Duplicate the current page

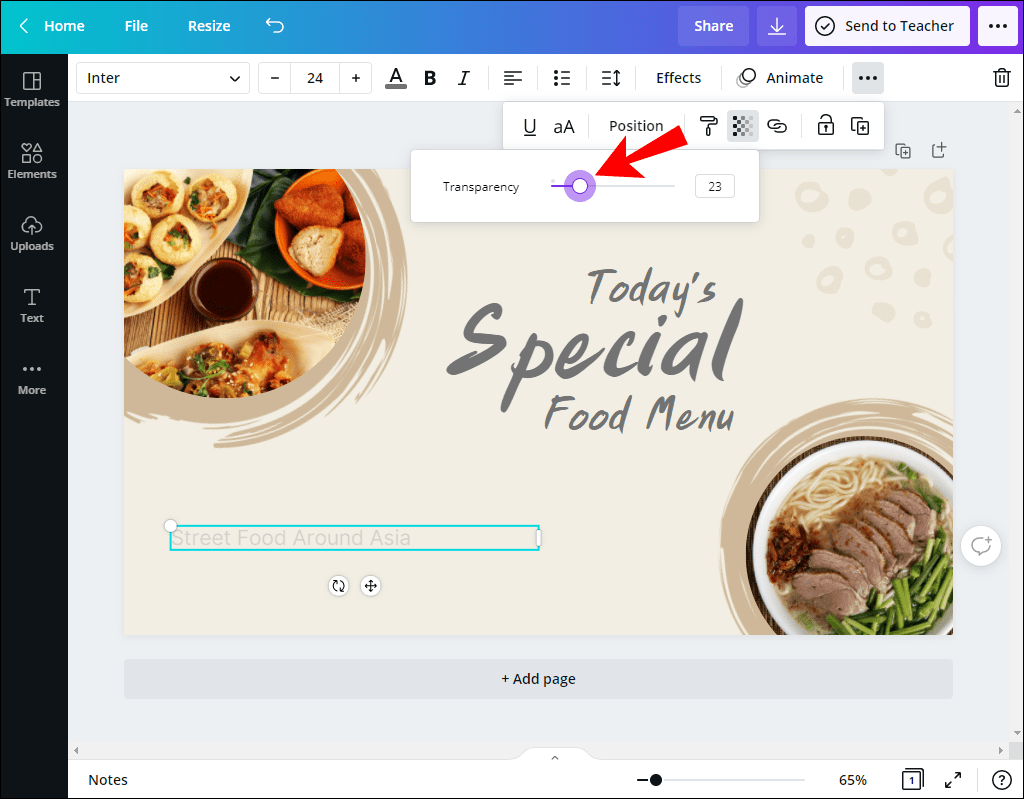click(903, 150)
